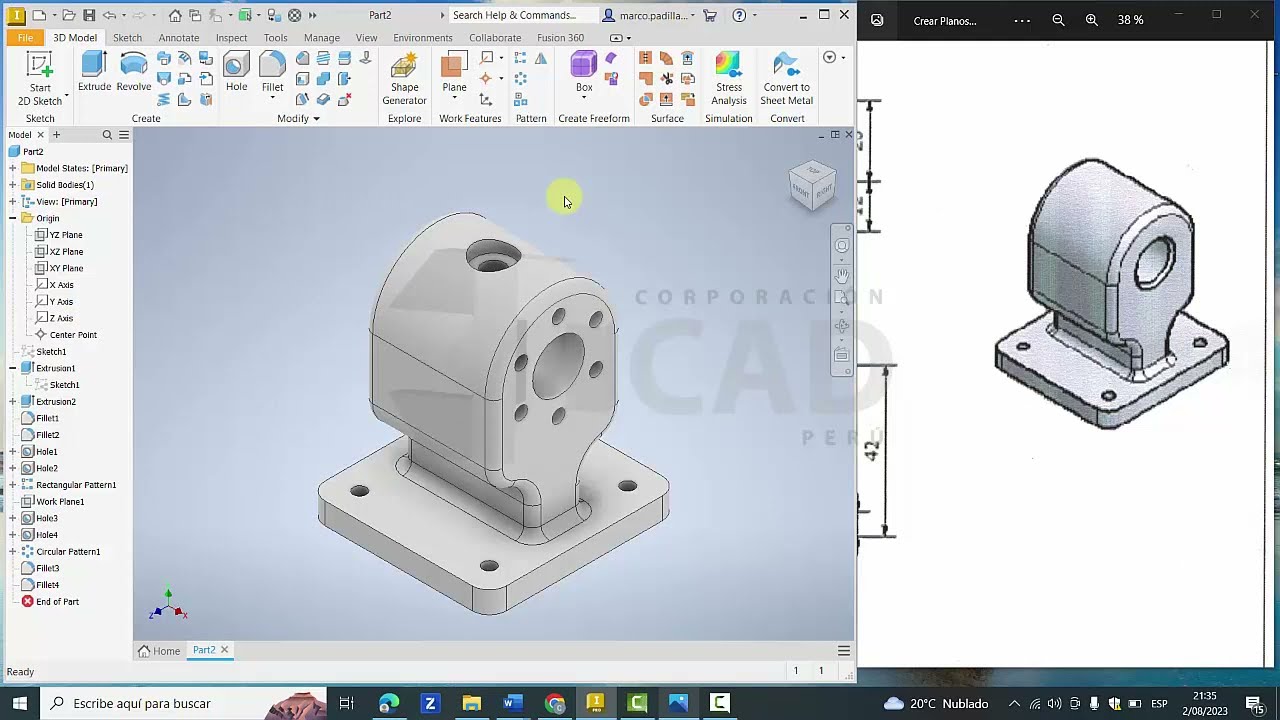Viewport: 1280px width, 720px height.
Task: Open the Annotate ribbon tab
Action: (x=179, y=38)
